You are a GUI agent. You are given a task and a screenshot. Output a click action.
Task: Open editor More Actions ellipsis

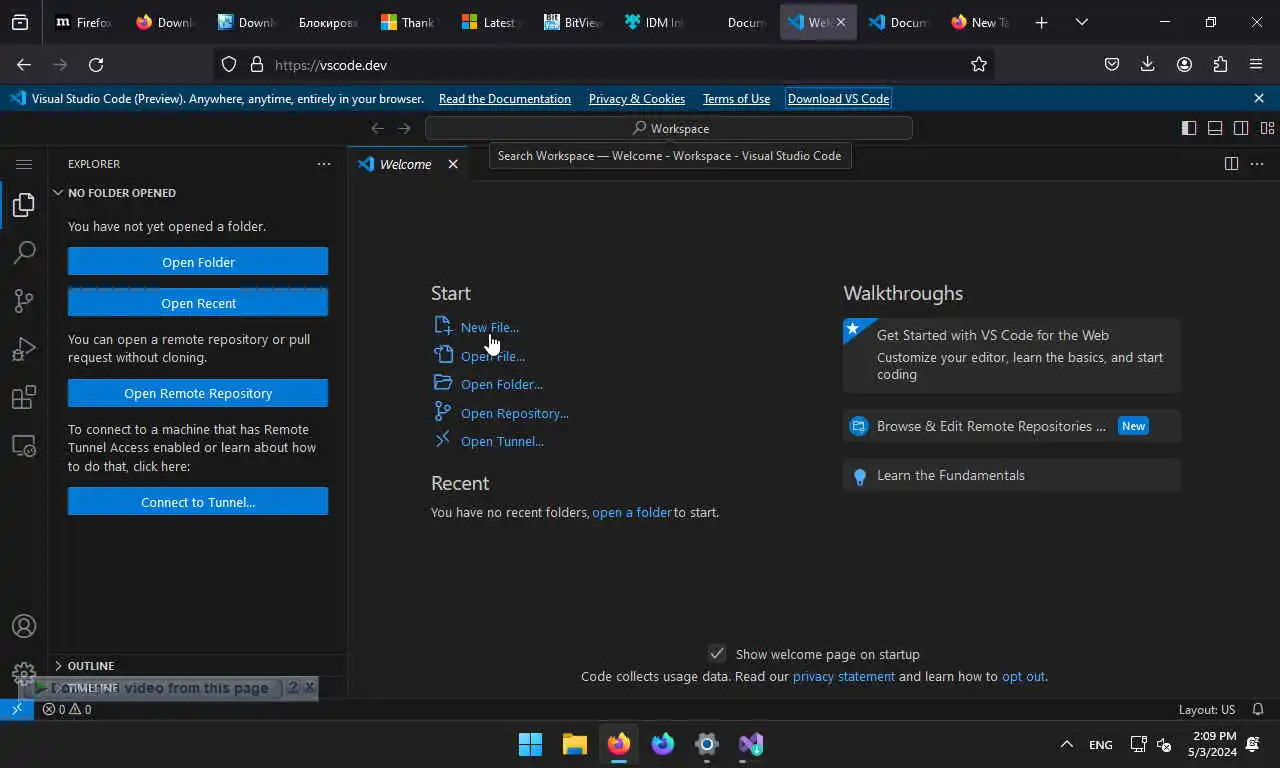(1257, 164)
